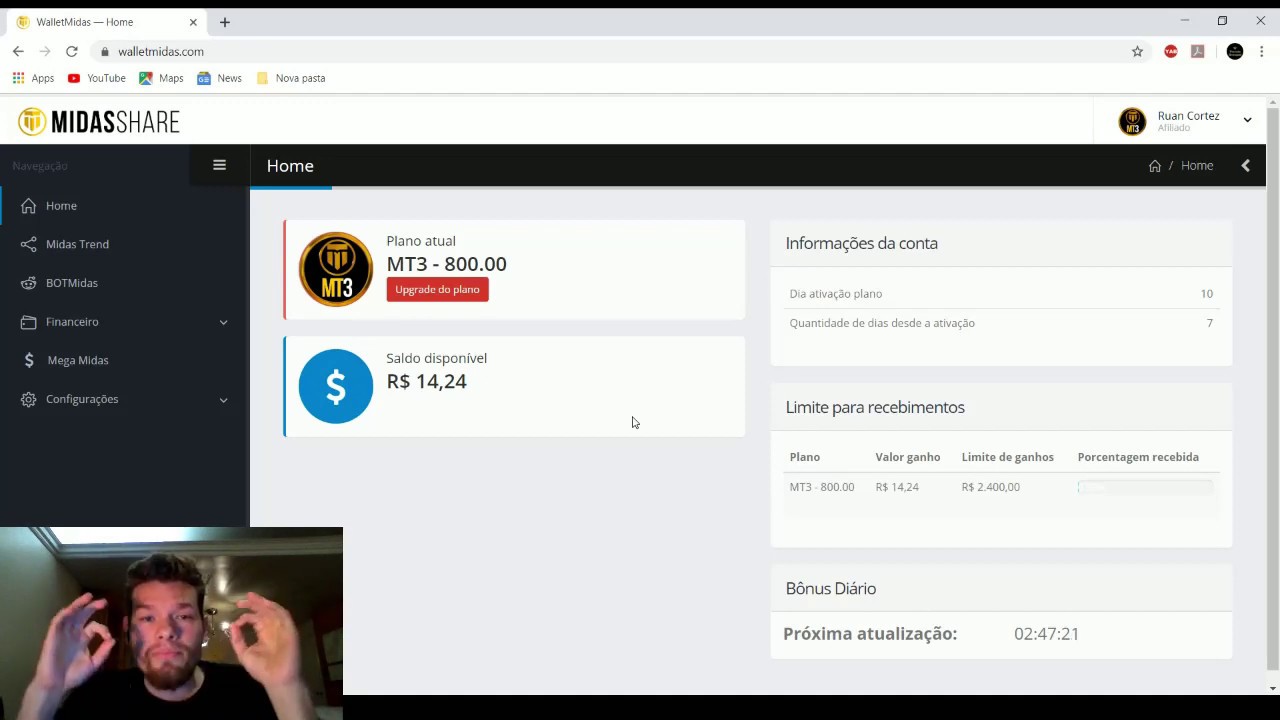Expand the Financeiro submenu chevron
Viewport: 1280px width, 720px height.
click(x=223, y=322)
